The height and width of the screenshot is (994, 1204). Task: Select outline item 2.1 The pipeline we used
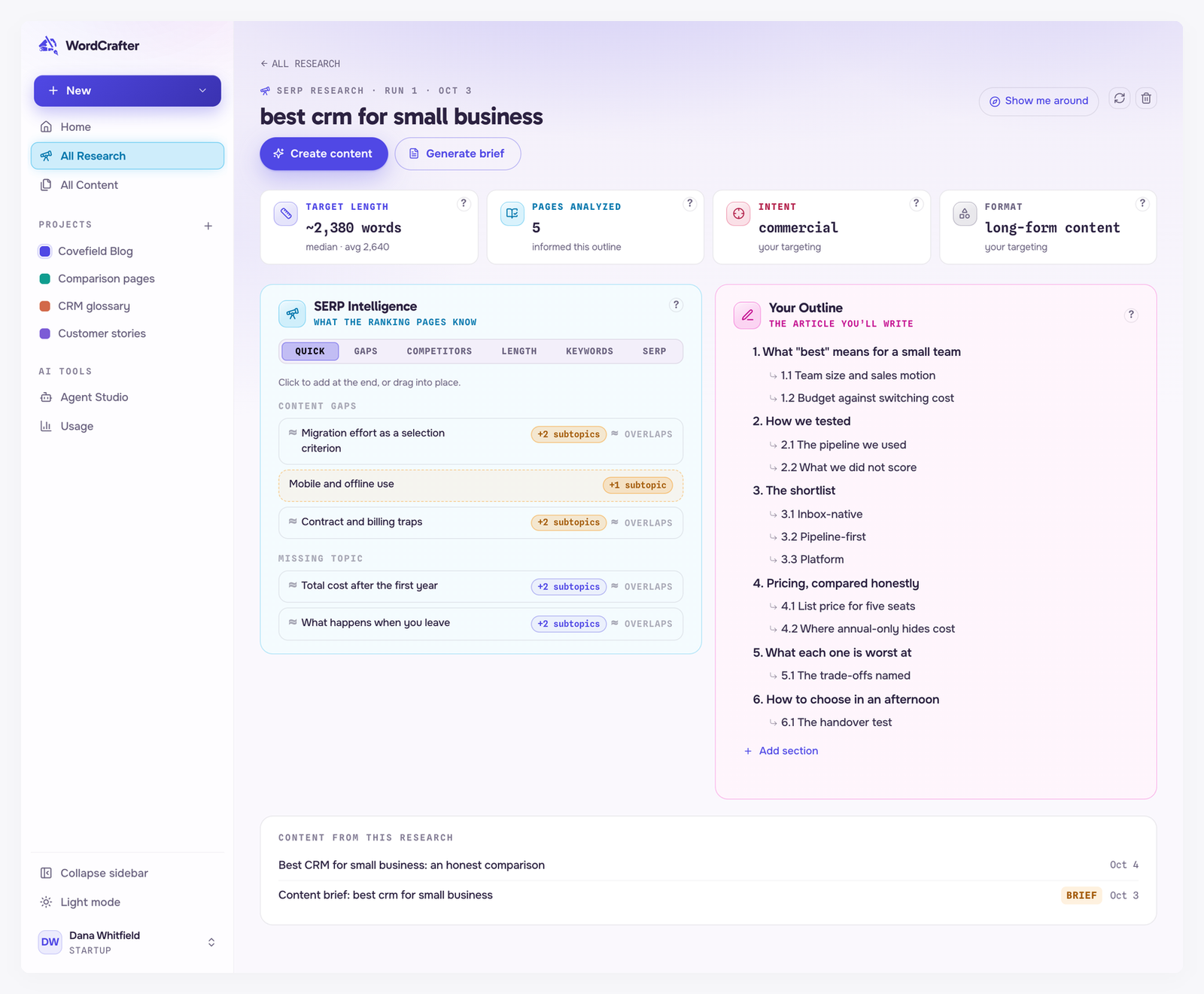pyautogui.click(x=844, y=445)
